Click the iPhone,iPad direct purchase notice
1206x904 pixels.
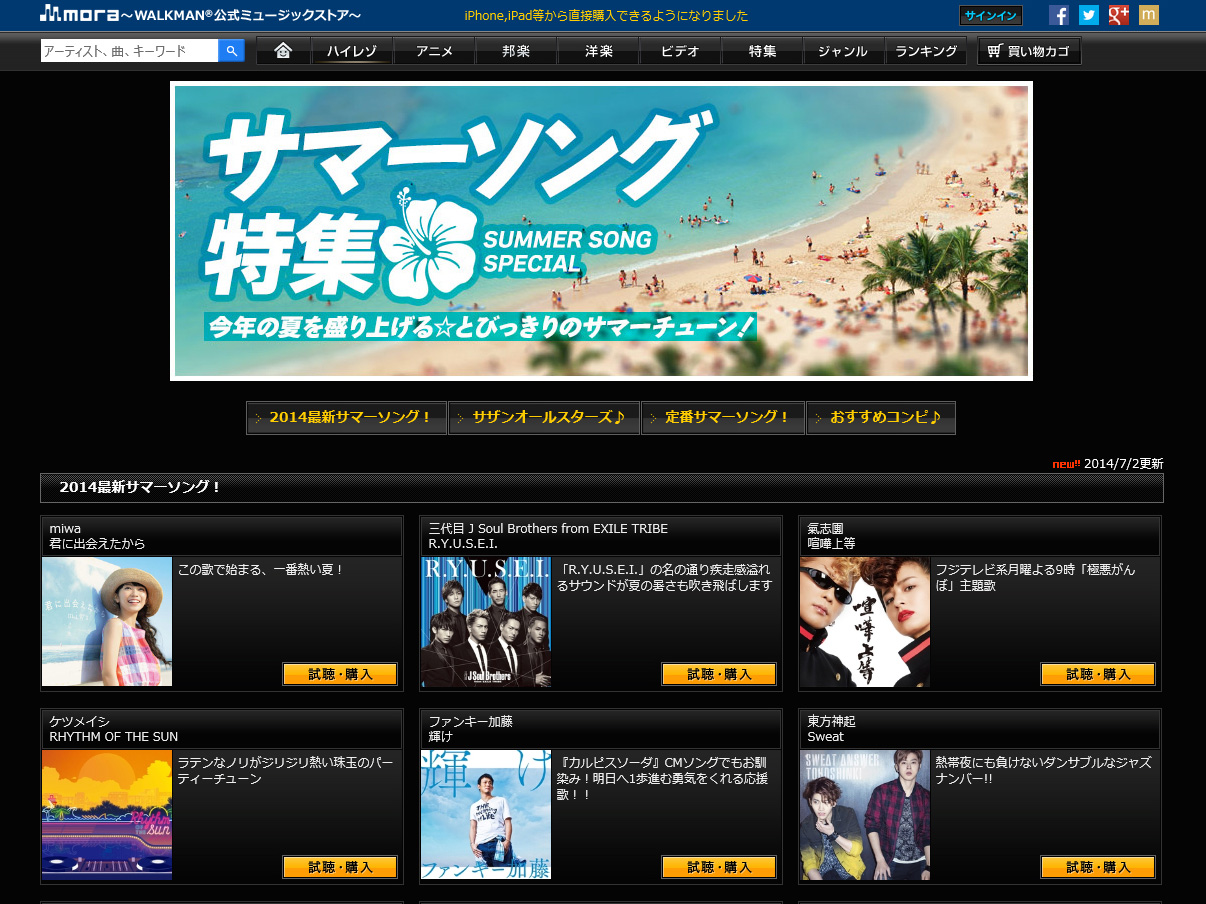point(607,16)
